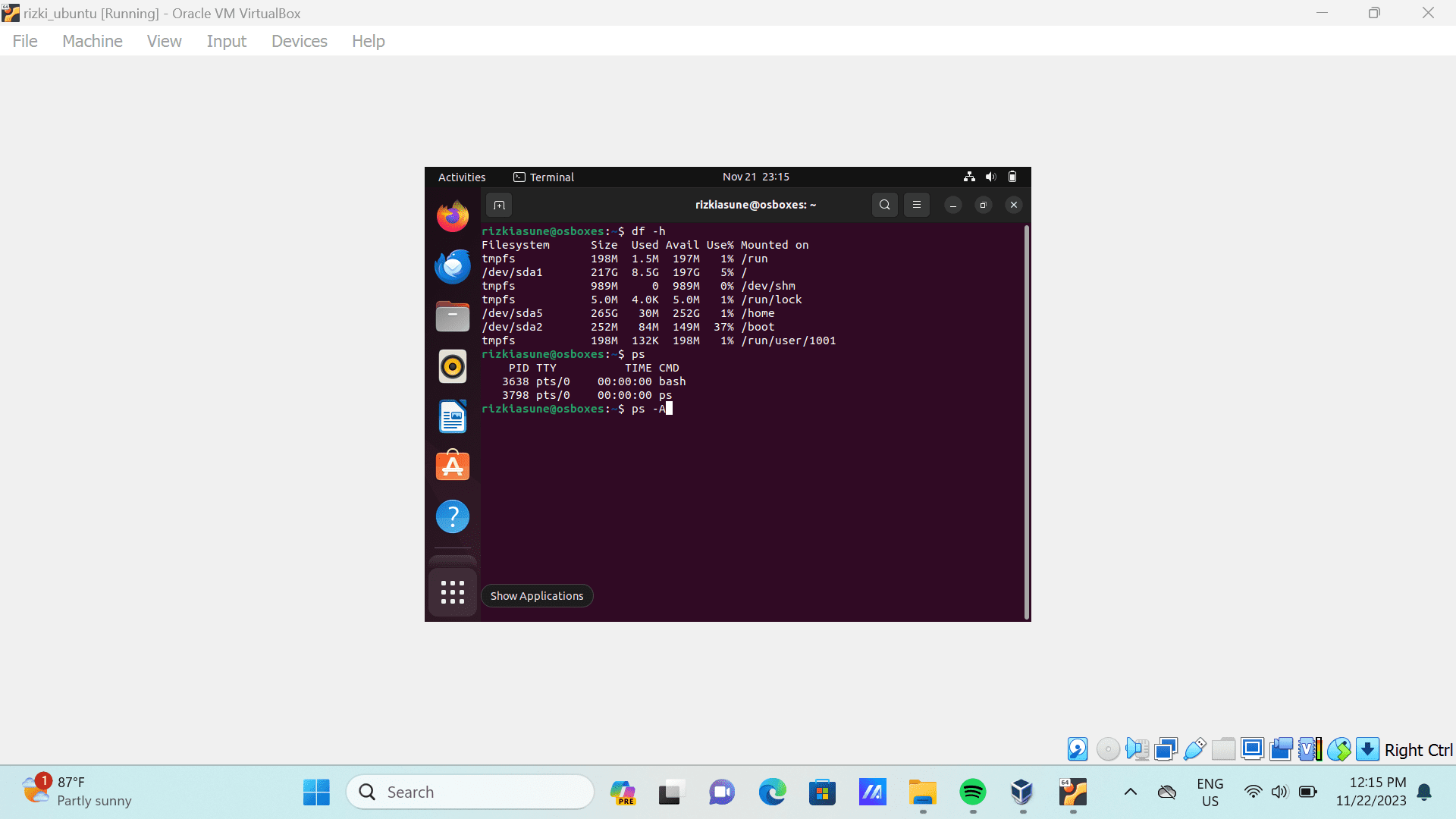1456x819 pixels.
Task: Open the Help icon in the dock
Action: click(x=453, y=516)
